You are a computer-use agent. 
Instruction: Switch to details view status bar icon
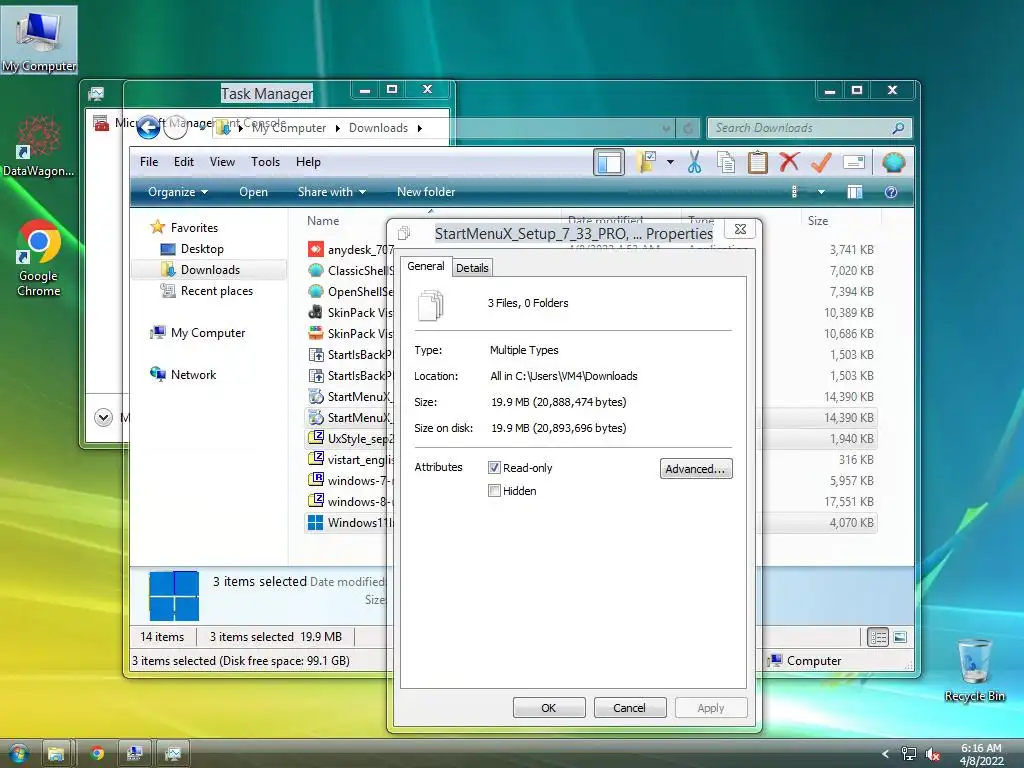tap(878, 637)
